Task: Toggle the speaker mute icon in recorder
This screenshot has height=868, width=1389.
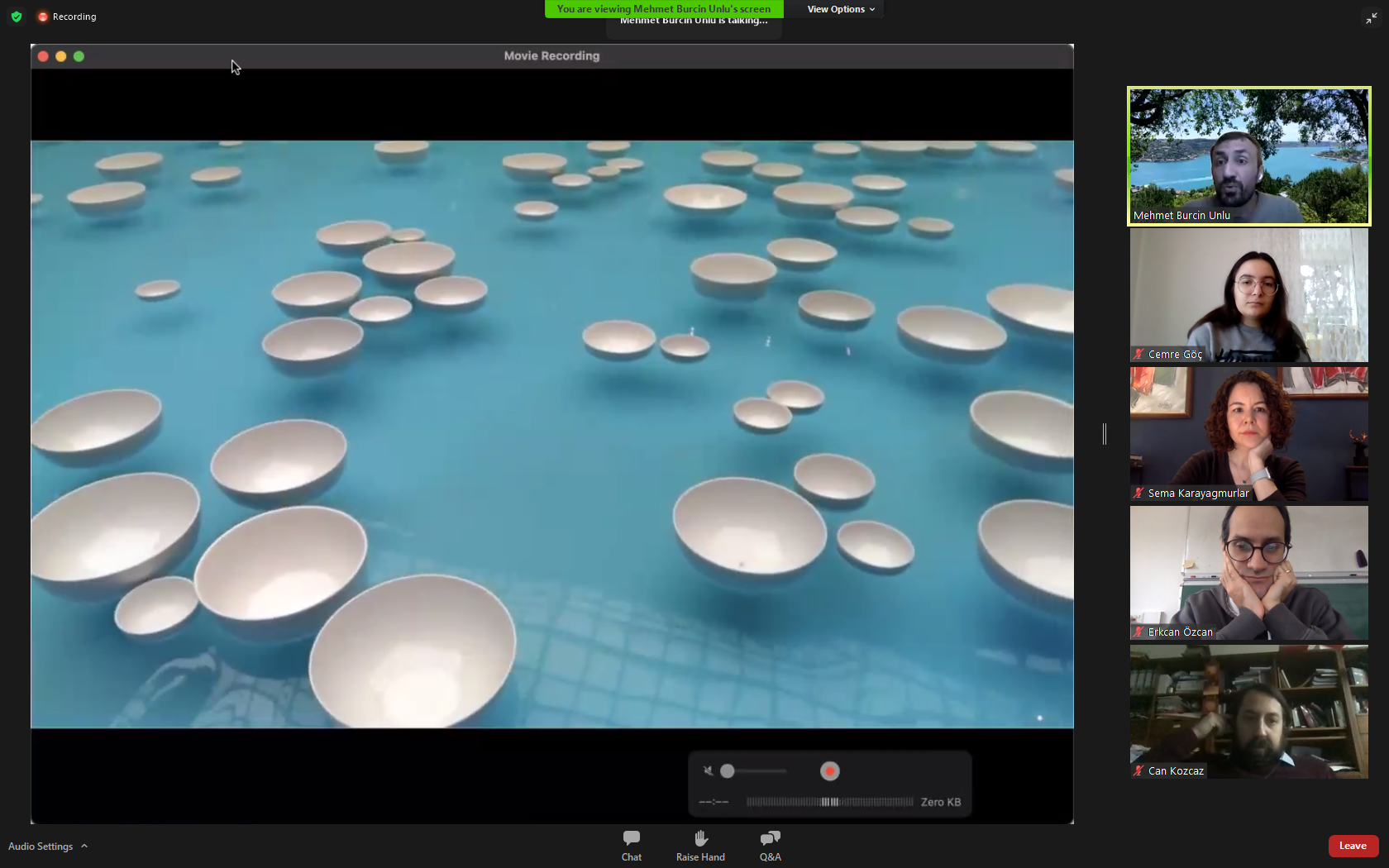Action: click(x=708, y=771)
